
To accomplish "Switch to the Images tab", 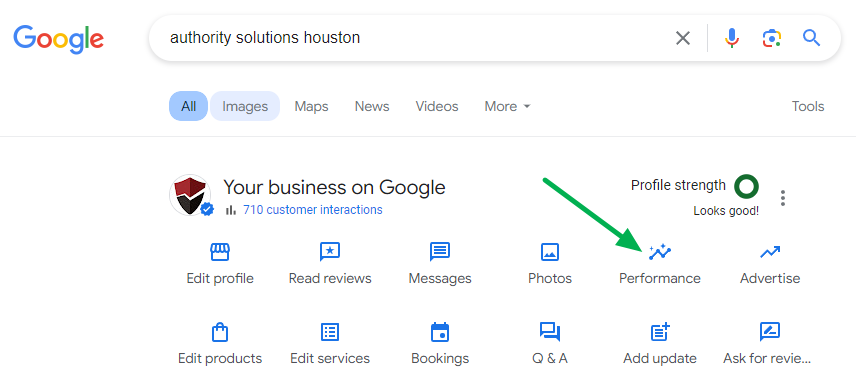I will click(245, 106).
